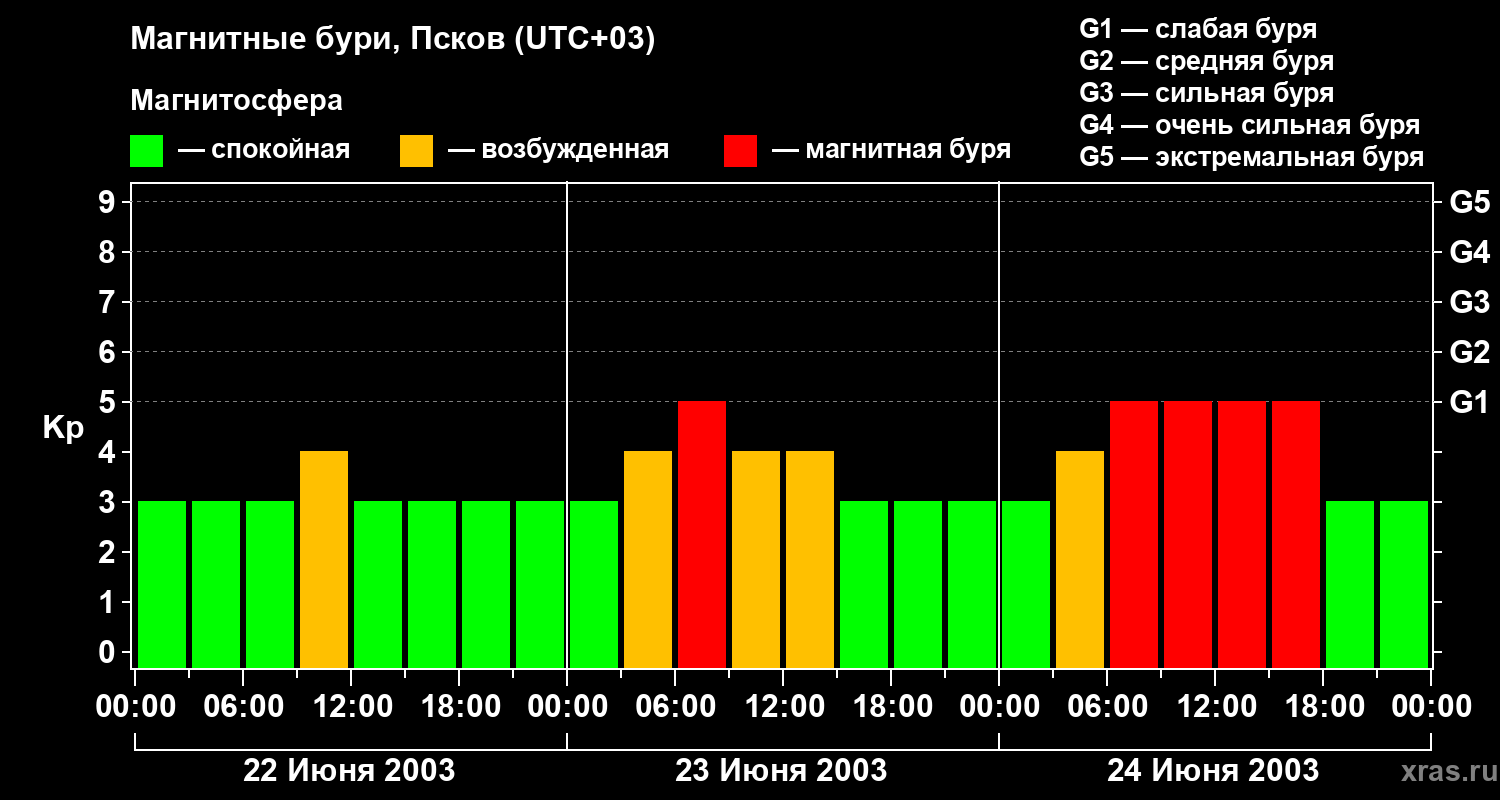Image resolution: width=1500 pixels, height=800 pixels.
Task: Click the orange 12:00–15:00 bar on 23 Июня
Action: pyautogui.click(x=810, y=560)
